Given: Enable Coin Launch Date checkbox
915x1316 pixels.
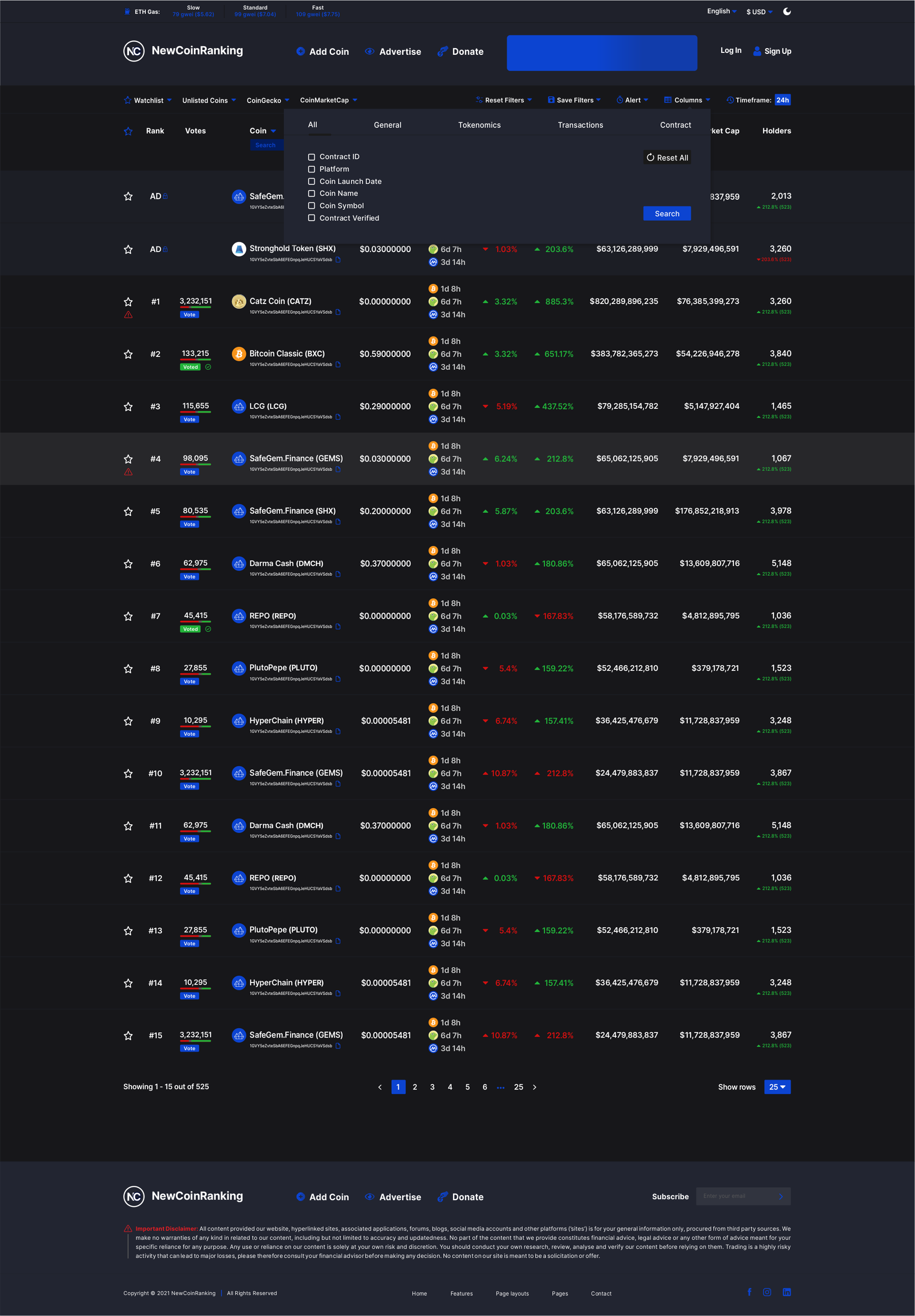Looking at the screenshot, I should [x=312, y=182].
